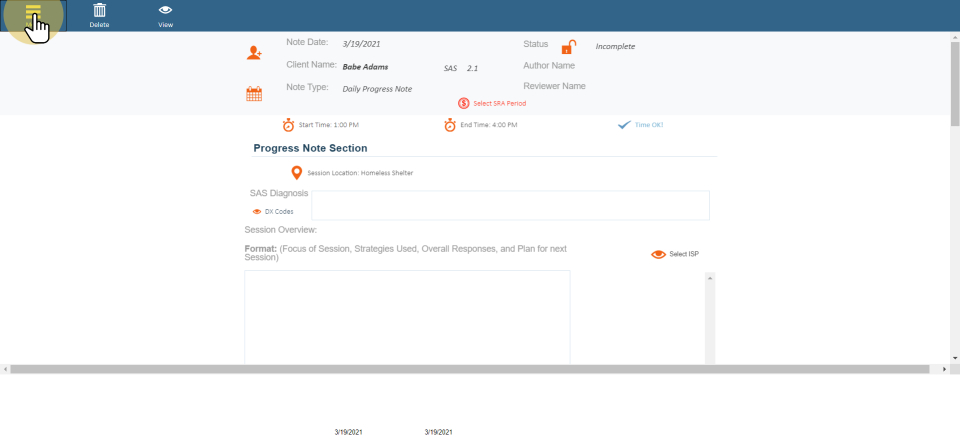Show DX Codes via eye icon
The width and height of the screenshot is (960, 443).
[257, 212]
